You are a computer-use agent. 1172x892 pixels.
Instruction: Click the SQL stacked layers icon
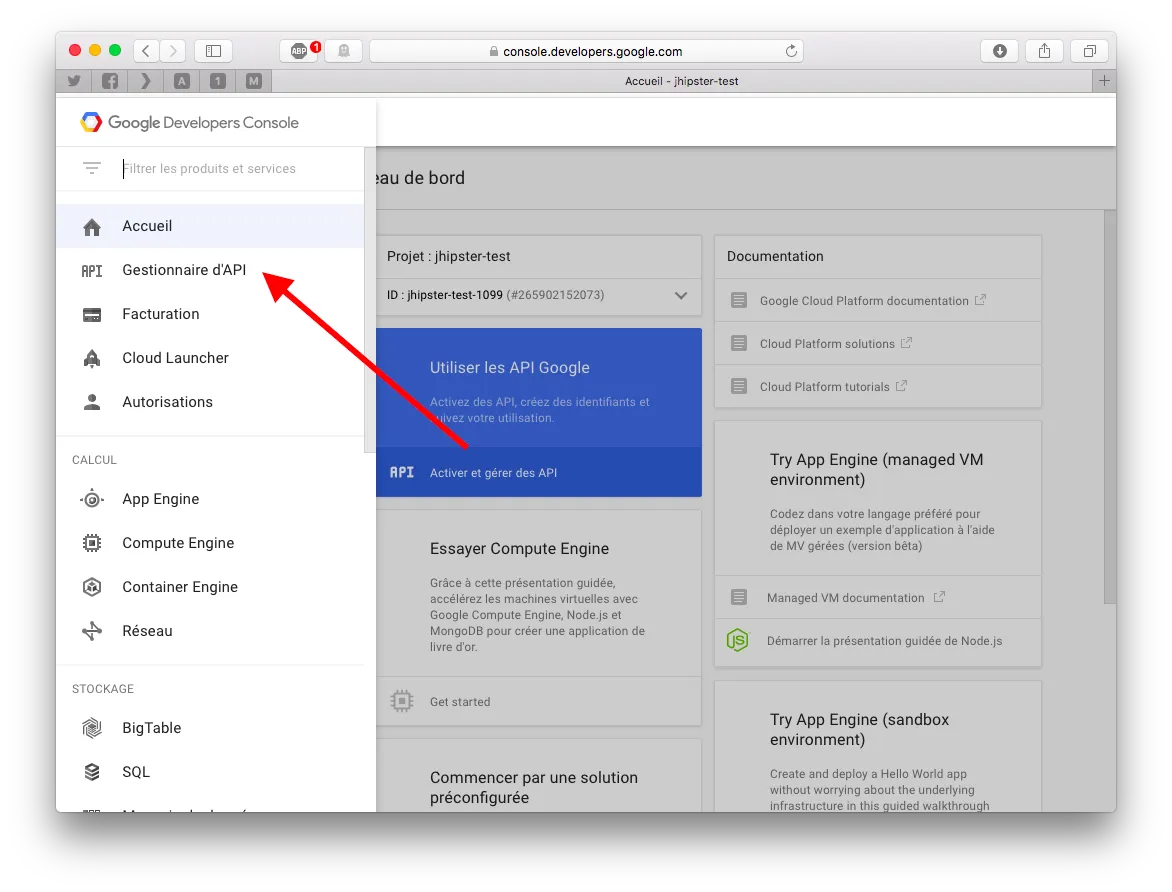[x=92, y=772]
